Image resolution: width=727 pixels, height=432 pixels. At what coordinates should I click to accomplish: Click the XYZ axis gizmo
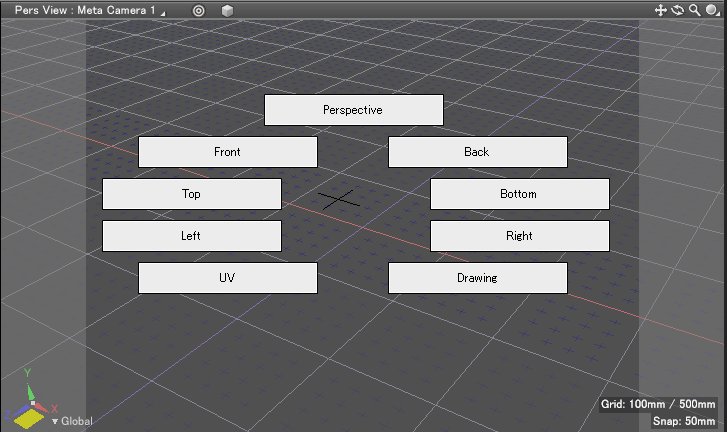coord(31,400)
